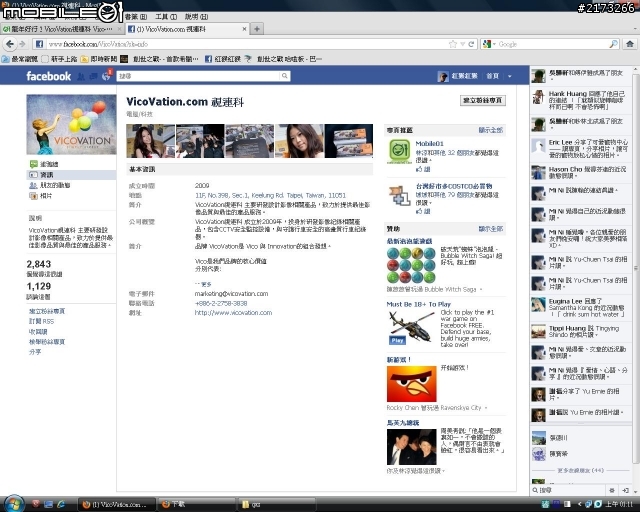Click the show desktop quick launch icon

48,504
